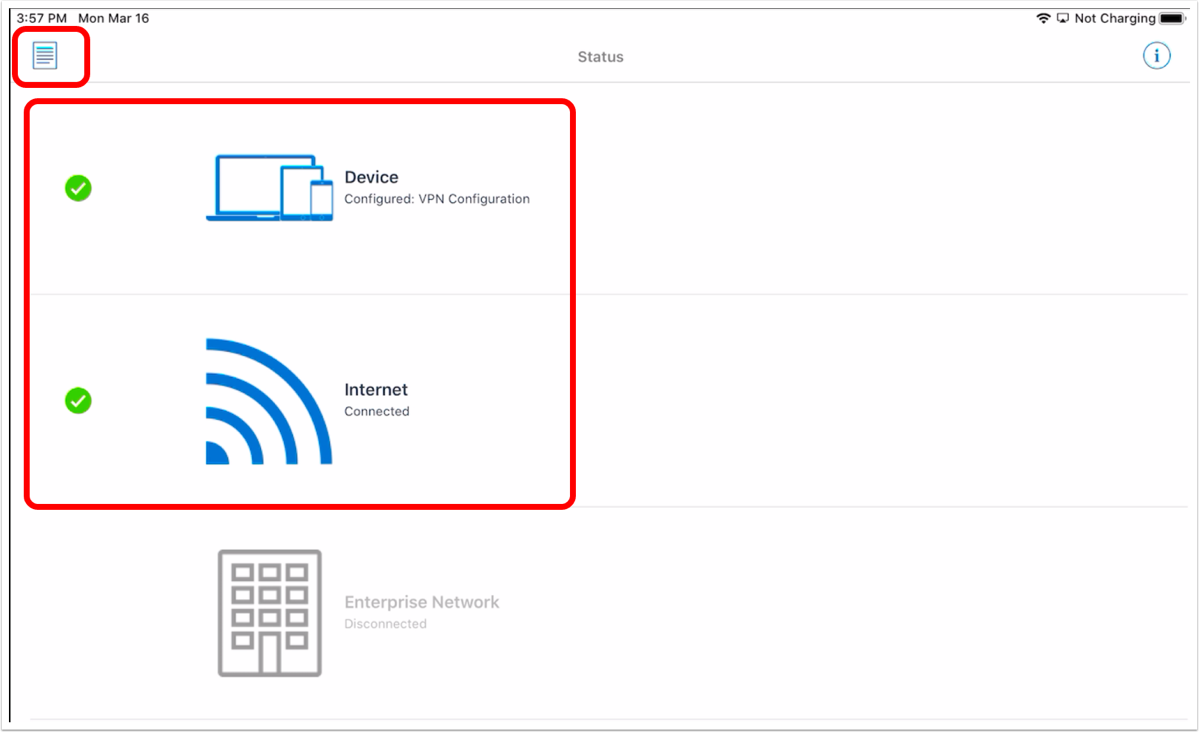Select the Internet row title
This screenshot has height=732, width=1199.
click(376, 390)
